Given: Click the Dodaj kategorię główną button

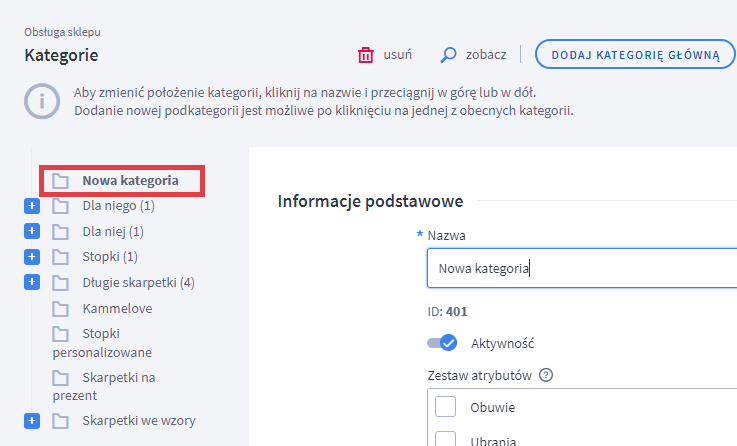Looking at the screenshot, I should 635,55.
